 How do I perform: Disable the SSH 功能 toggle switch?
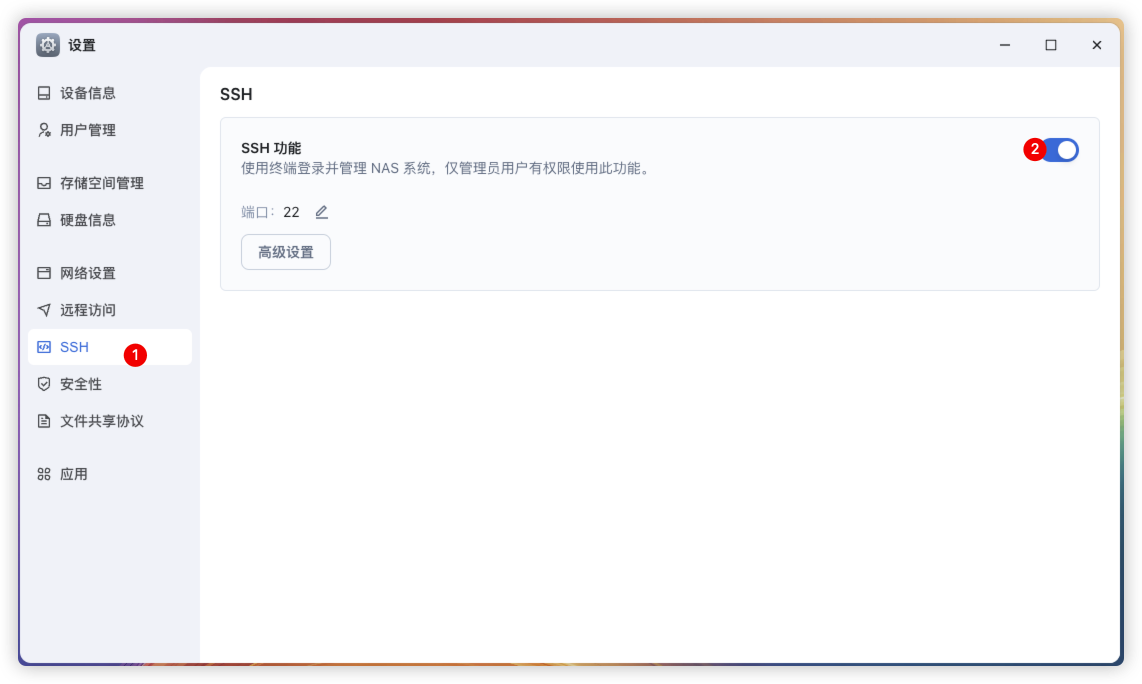coord(1061,150)
